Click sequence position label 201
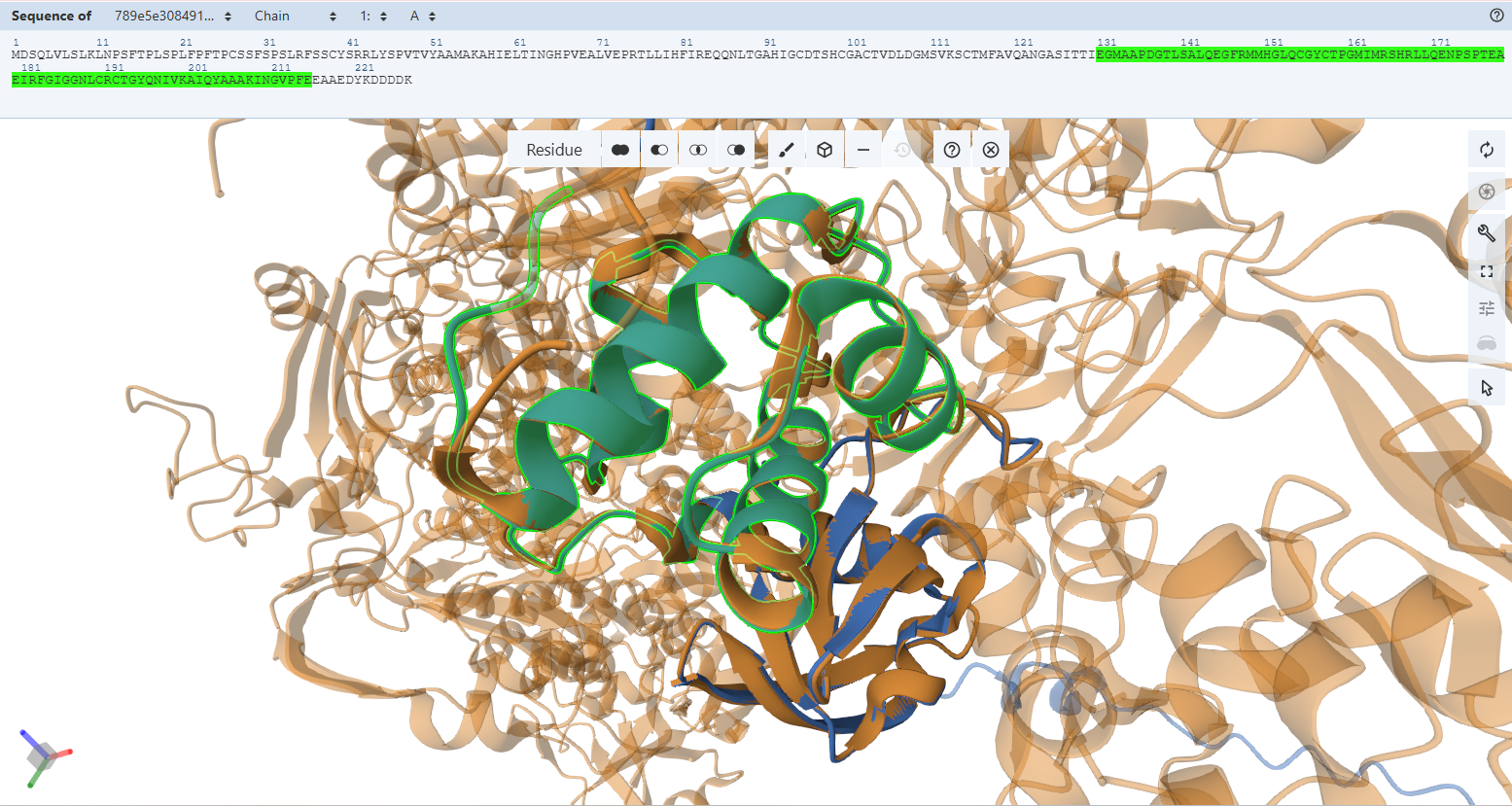 198,68
